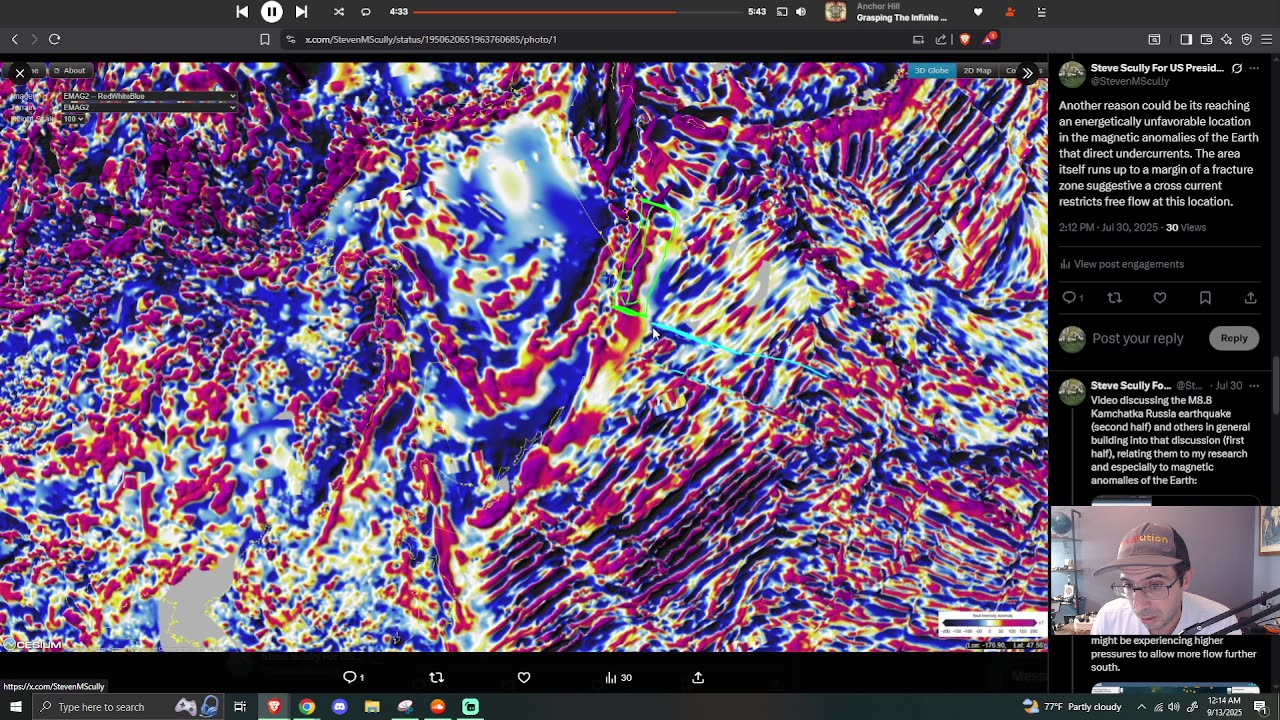Reload the current page
This screenshot has height=720, width=1280.
(x=55, y=39)
